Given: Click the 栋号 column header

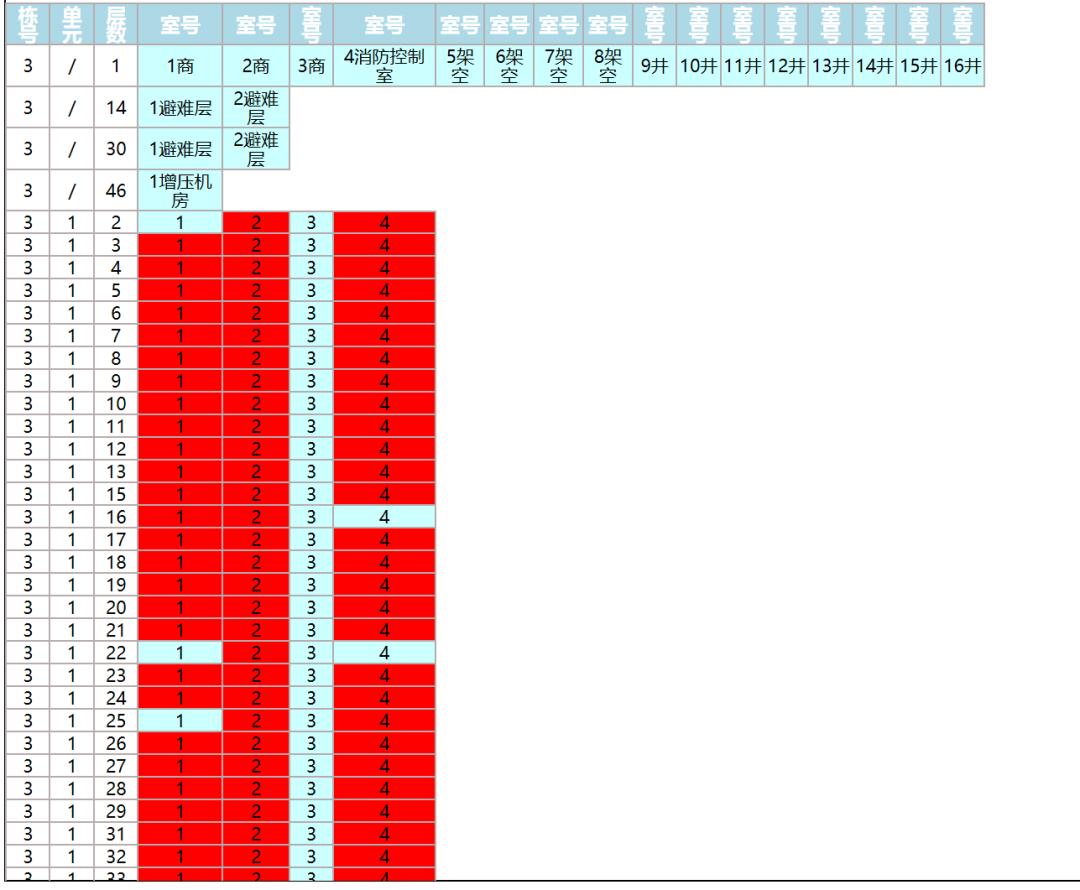Looking at the screenshot, I should [x=28, y=24].
